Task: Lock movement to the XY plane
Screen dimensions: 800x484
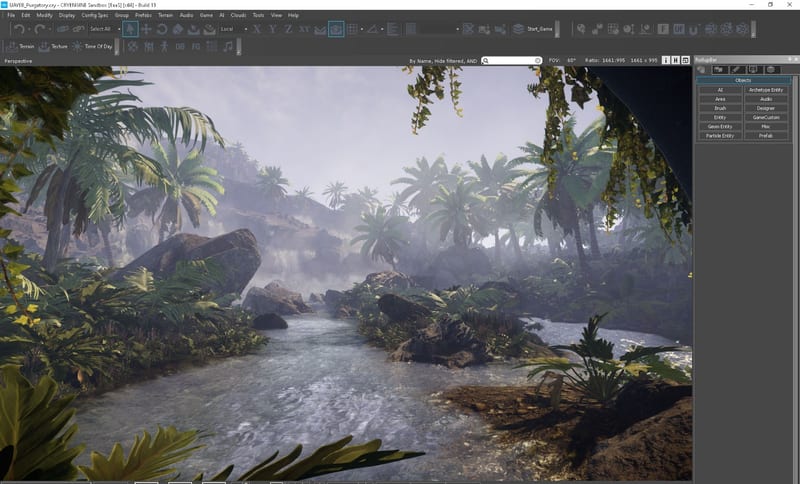Action: (304, 29)
